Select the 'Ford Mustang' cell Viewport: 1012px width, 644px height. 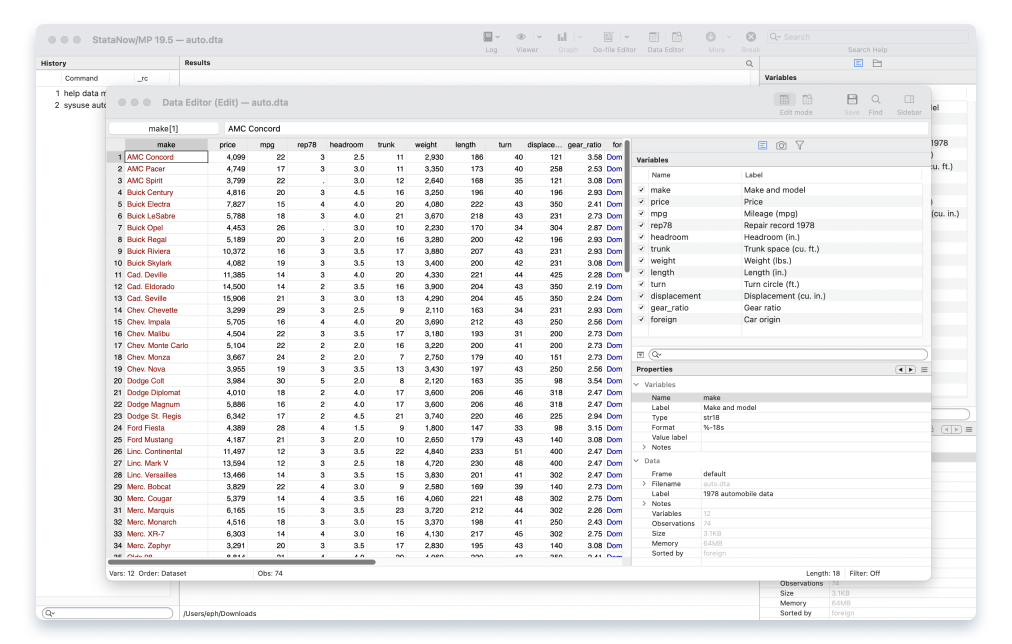point(166,439)
